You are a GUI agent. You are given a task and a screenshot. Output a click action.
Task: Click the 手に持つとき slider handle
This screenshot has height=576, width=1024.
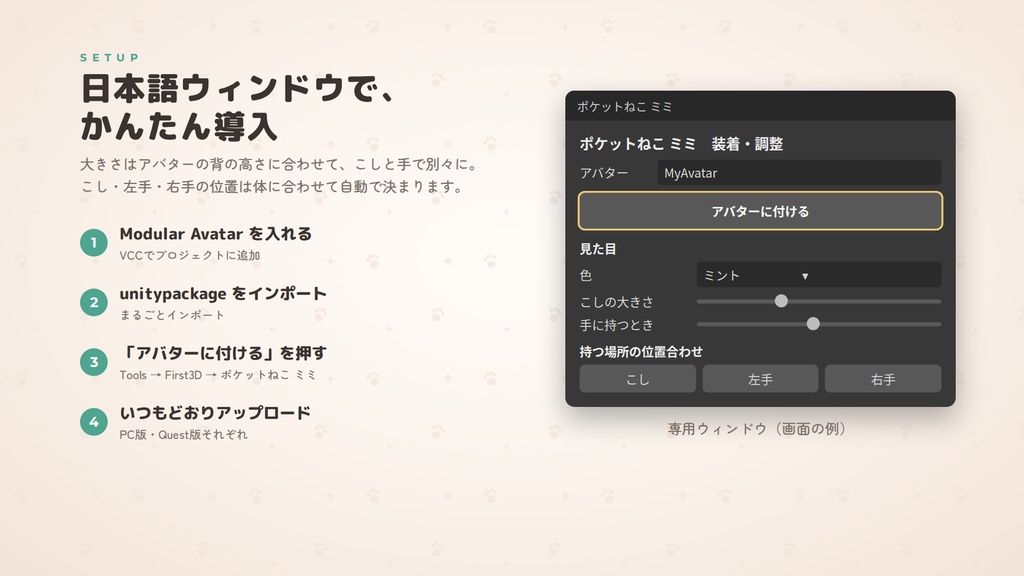coord(813,324)
